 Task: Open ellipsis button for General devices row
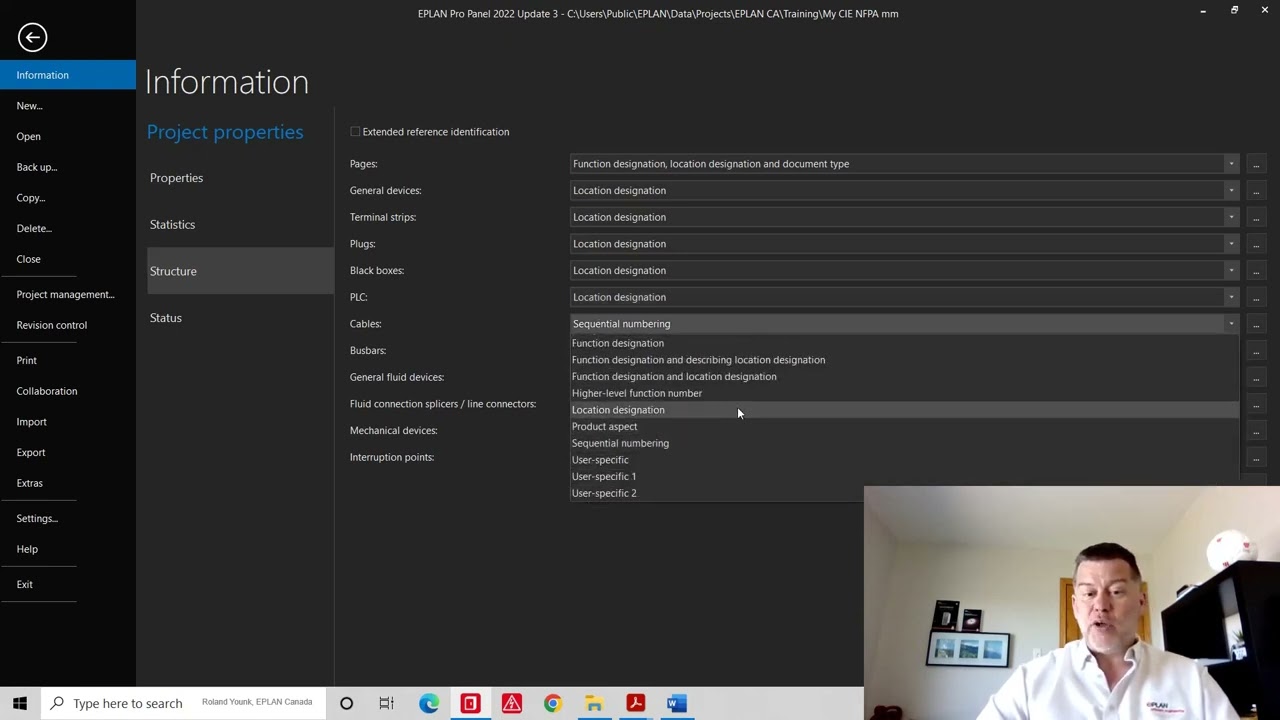1256,190
